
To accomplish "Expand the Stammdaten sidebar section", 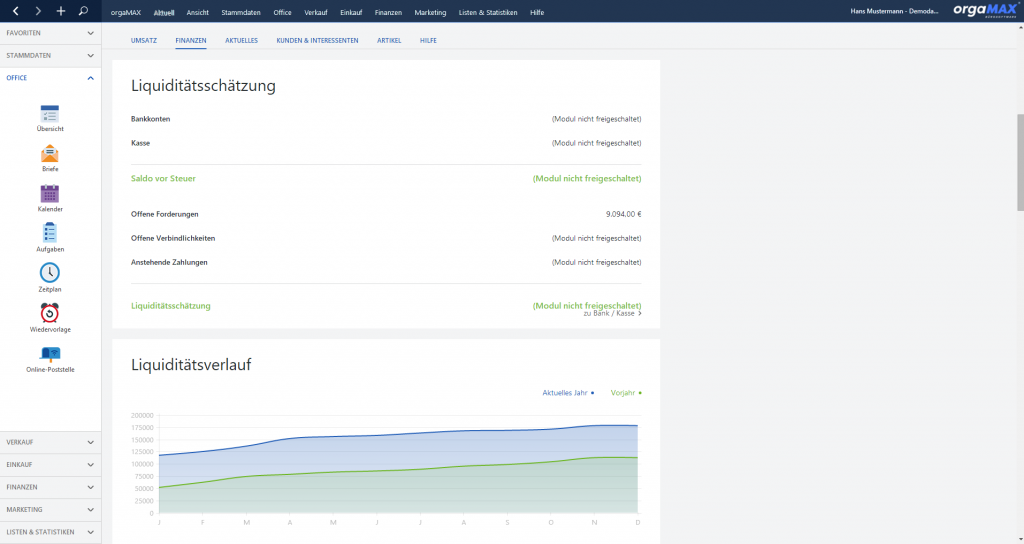I will (50, 56).
